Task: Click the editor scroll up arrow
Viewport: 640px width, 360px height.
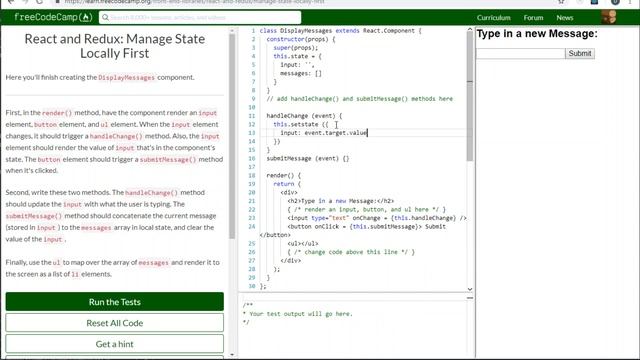Action: pyautogui.click(x=470, y=29)
